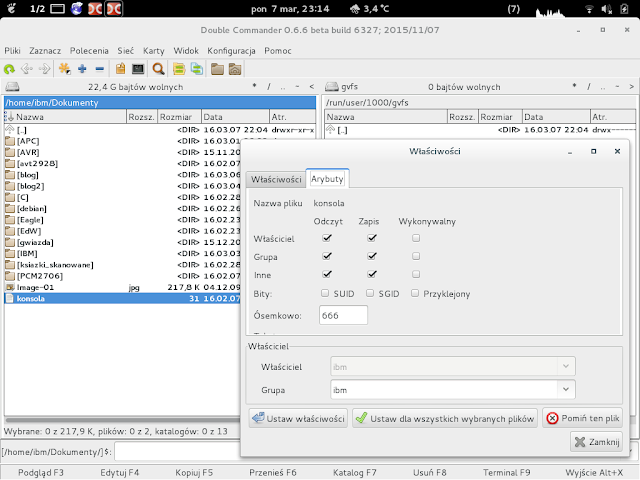Open the terminal toolbar icon
640x480 pixels.
[138, 69]
